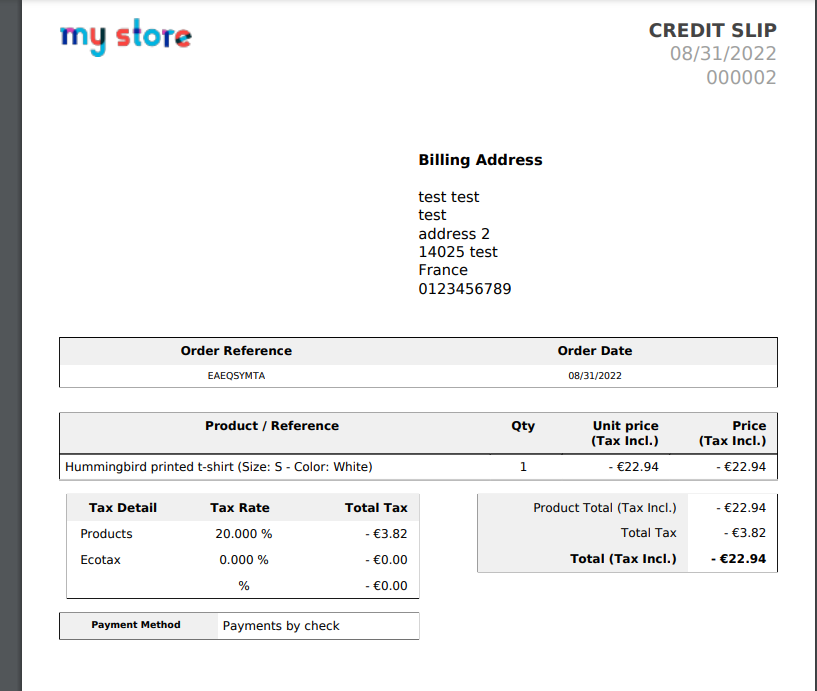Click the credit slip date 08/31/2022
Viewport: 817px width, 691px height.
(725, 54)
